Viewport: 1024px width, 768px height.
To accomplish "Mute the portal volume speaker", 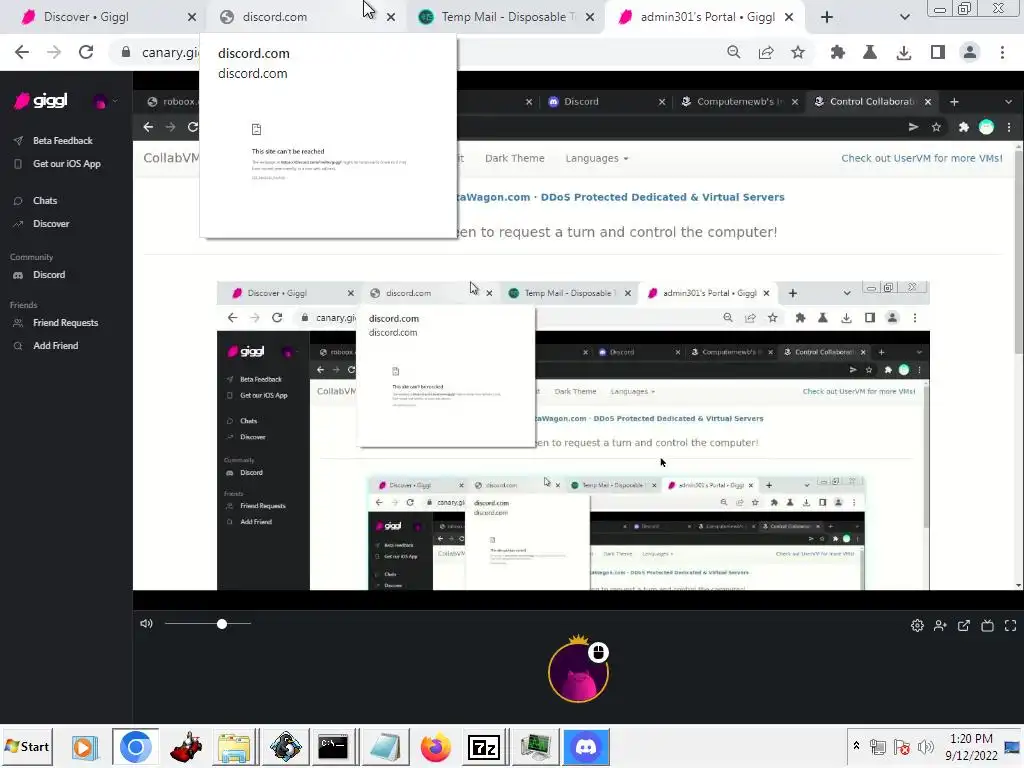I will [146, 624].
